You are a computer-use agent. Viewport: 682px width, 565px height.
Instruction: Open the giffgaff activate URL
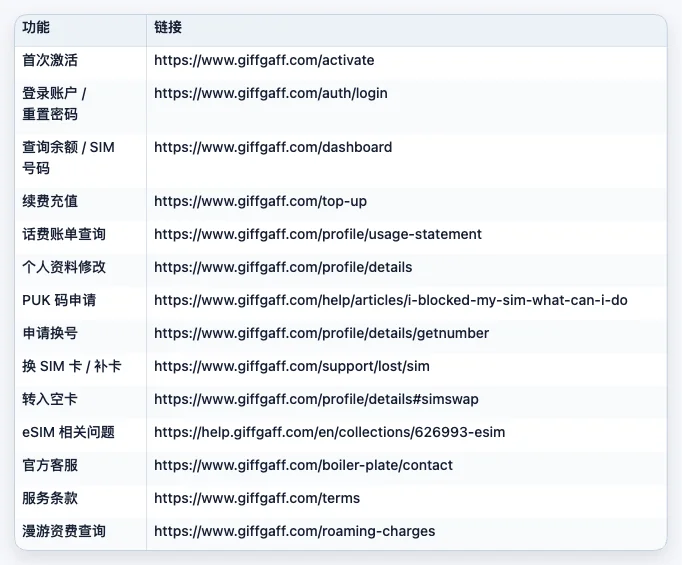[x=264, y=60]
